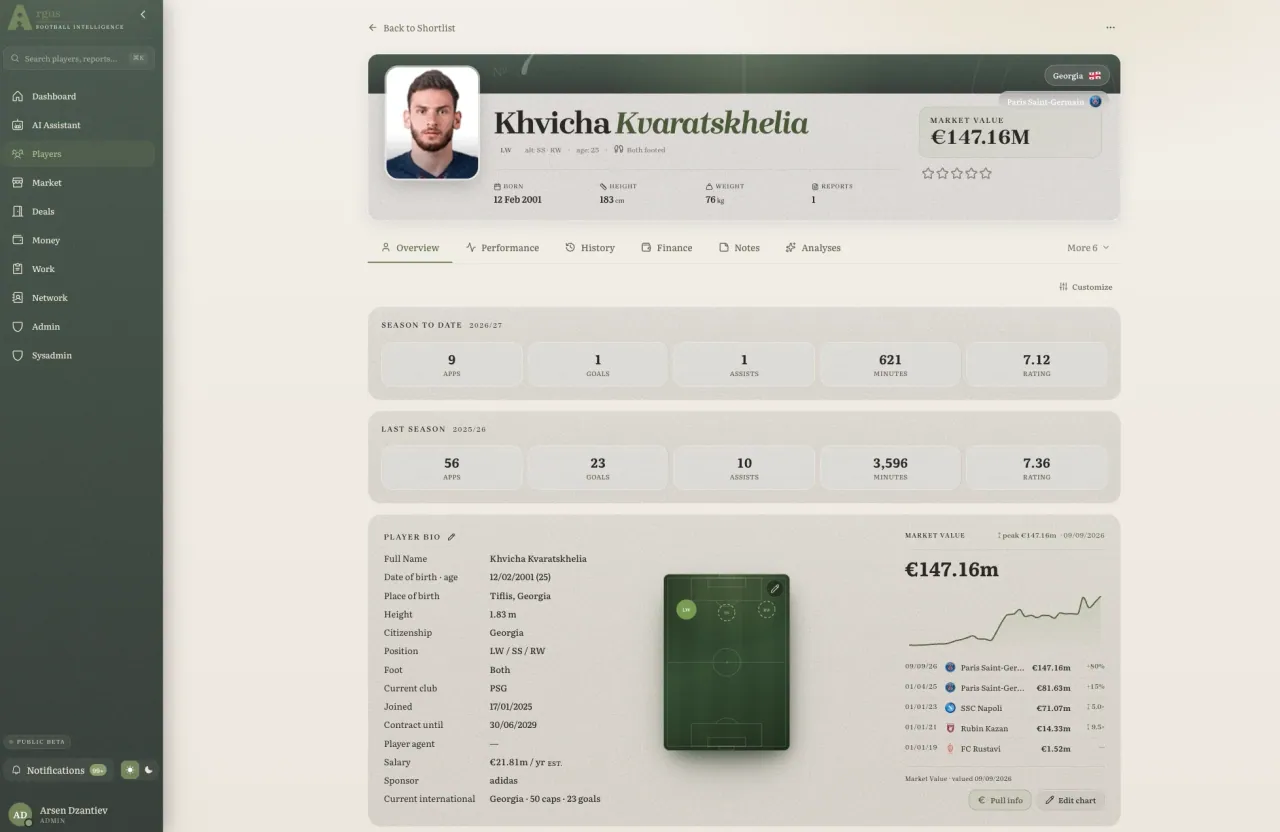Open the Customize layout options
This screenshot has height=832, width=1280.
coord(1086,287)
